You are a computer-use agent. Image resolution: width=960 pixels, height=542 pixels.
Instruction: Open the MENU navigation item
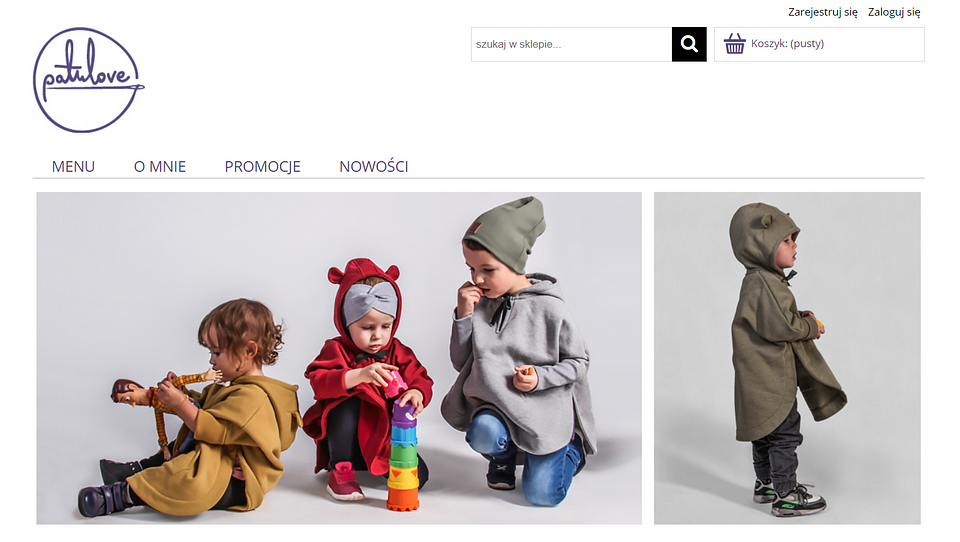73,167
